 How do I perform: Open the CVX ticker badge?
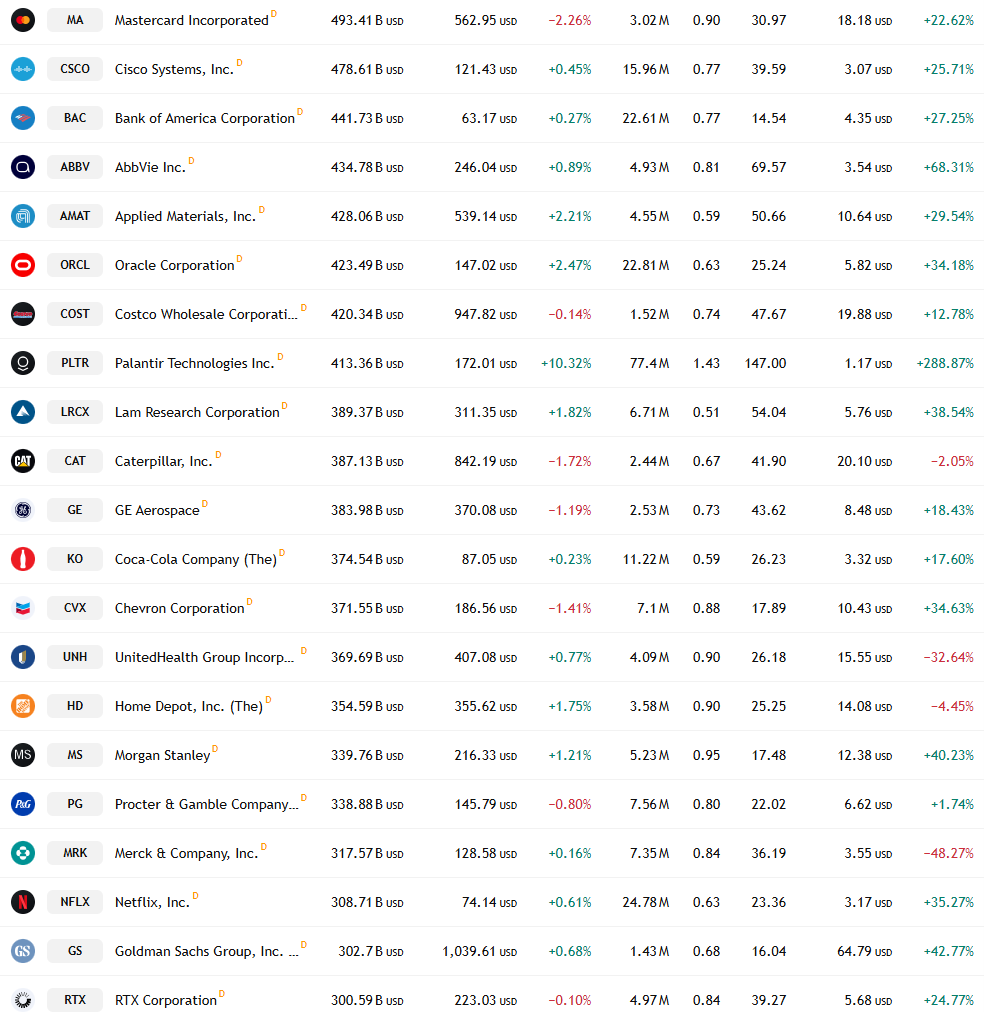click(75, 608)
